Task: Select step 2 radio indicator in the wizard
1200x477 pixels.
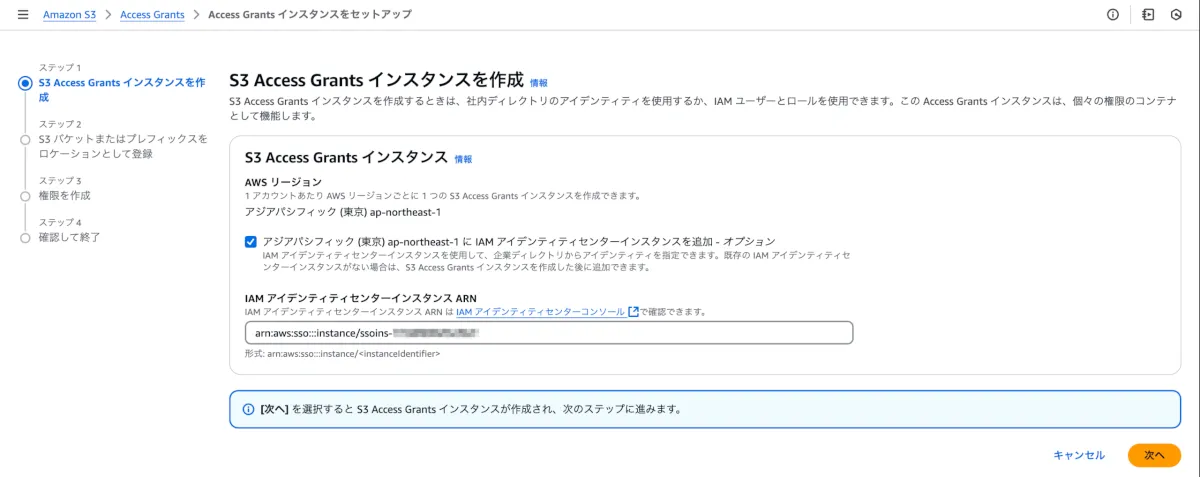Action: (x=25, y=140)
